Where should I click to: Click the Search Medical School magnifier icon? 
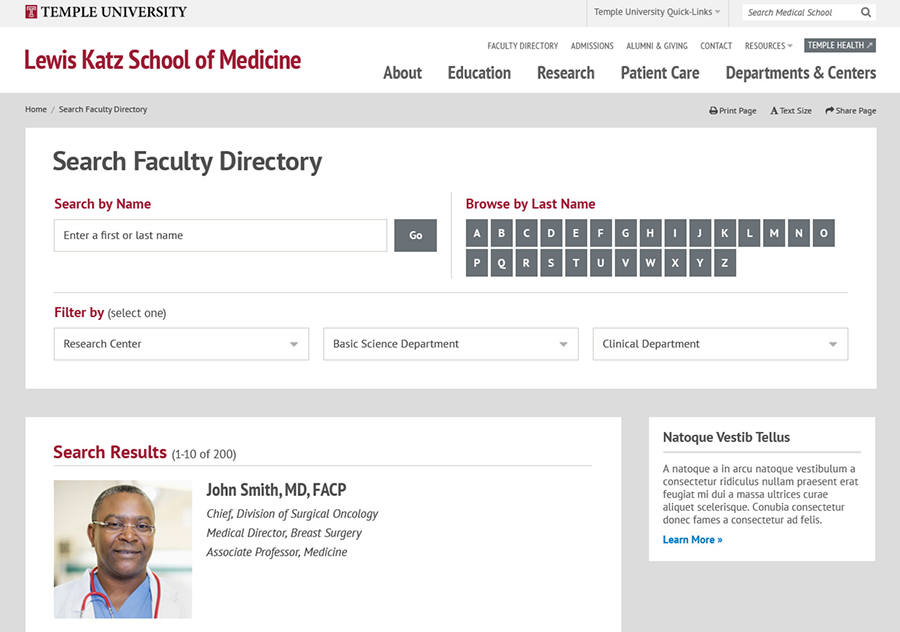click(866, 12)
